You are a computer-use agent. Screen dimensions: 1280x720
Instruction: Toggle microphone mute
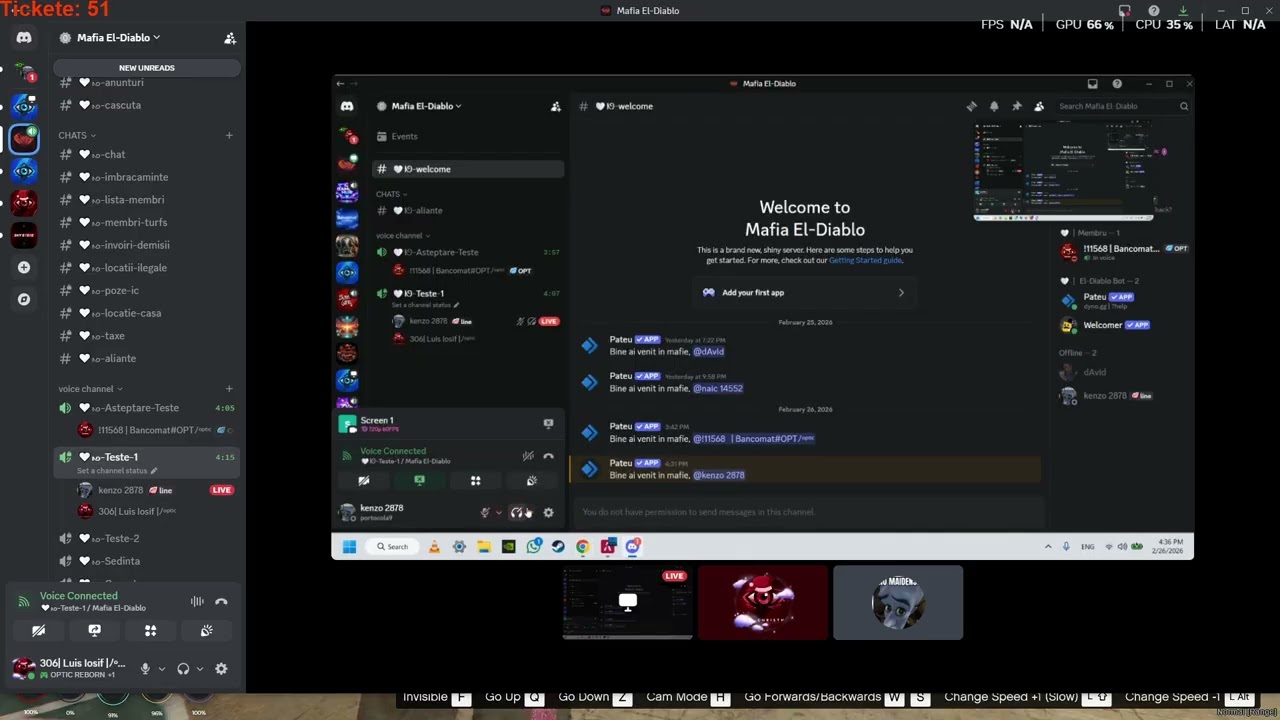145,669
